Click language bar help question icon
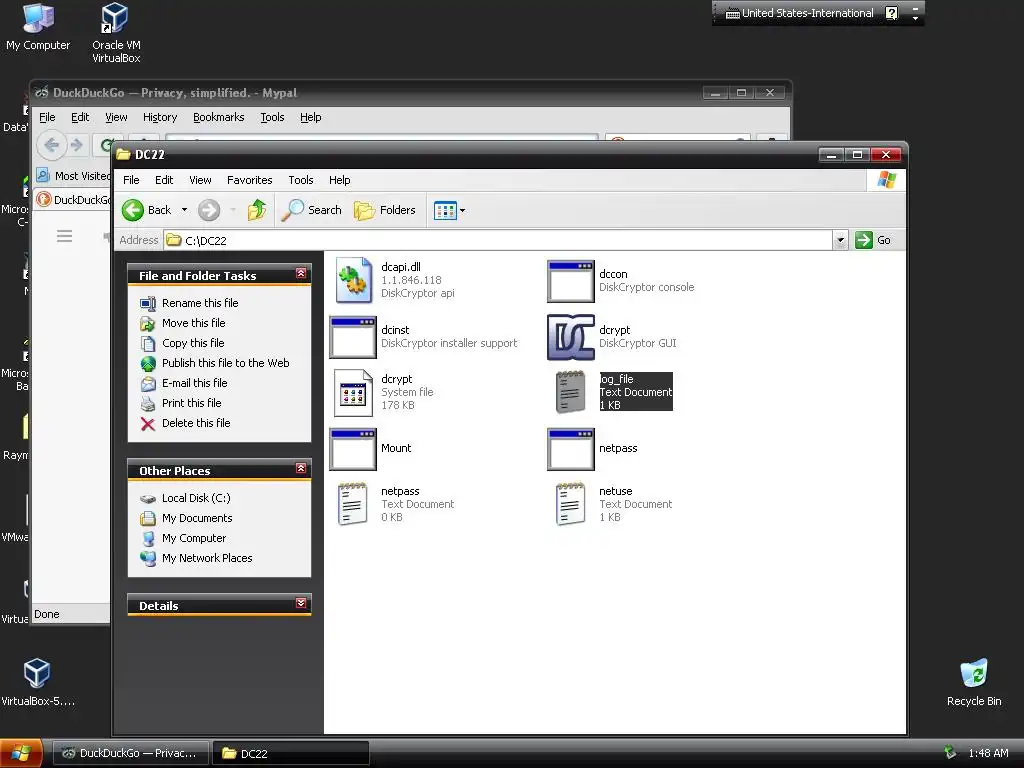 pyautogui.click(x=891, y=12)
